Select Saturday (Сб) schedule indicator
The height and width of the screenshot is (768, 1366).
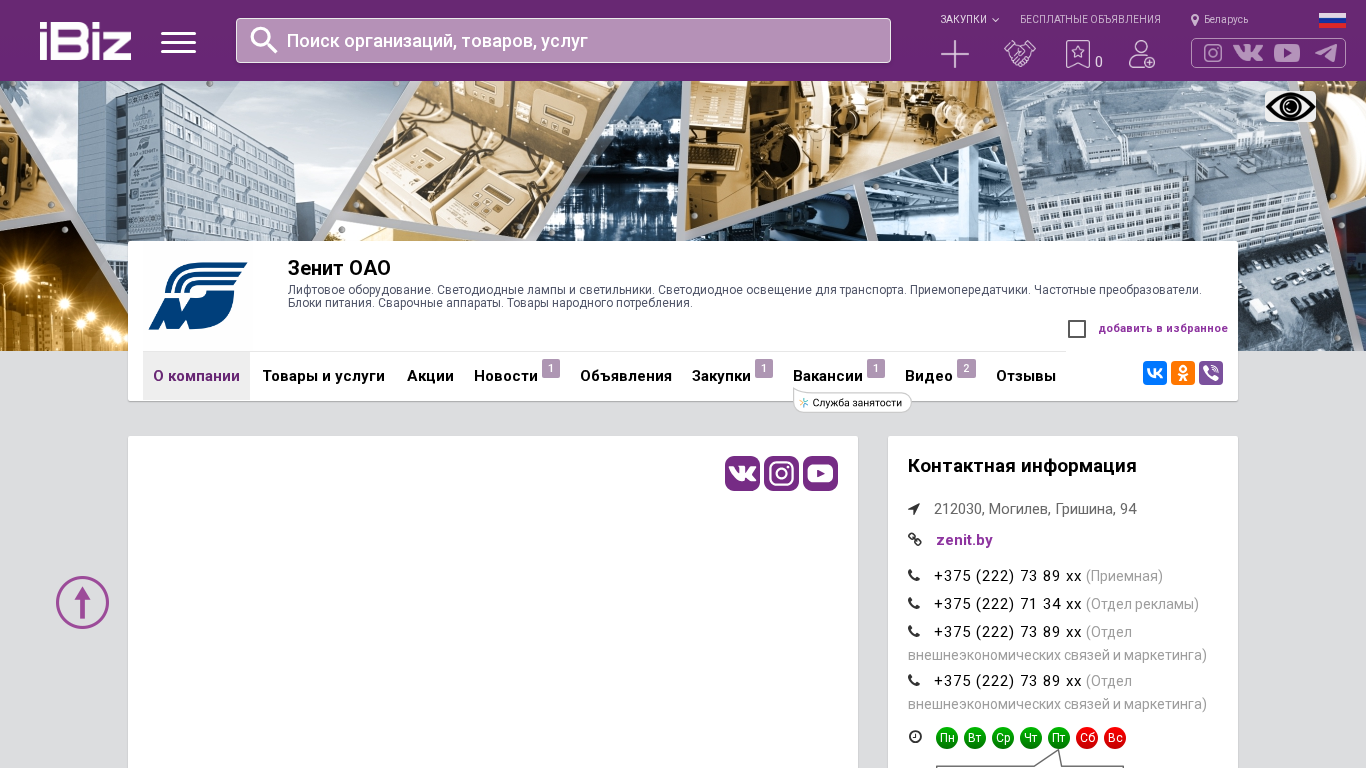coord(1087,738)
